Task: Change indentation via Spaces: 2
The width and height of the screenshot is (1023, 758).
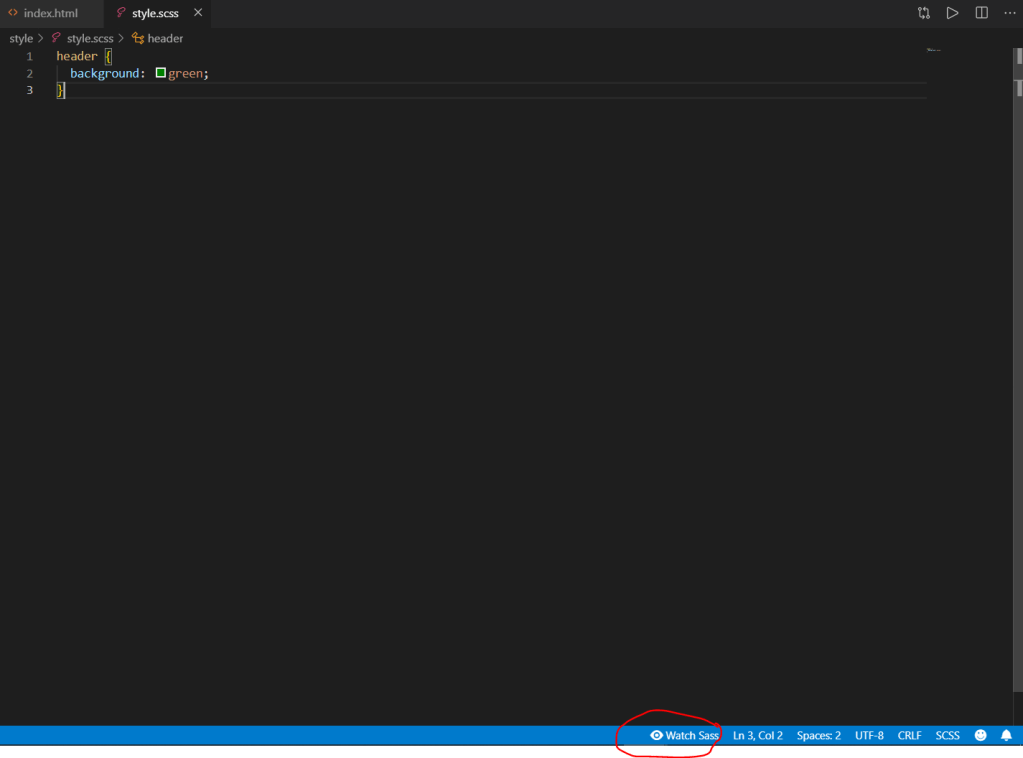Action: tap(818, 735)
